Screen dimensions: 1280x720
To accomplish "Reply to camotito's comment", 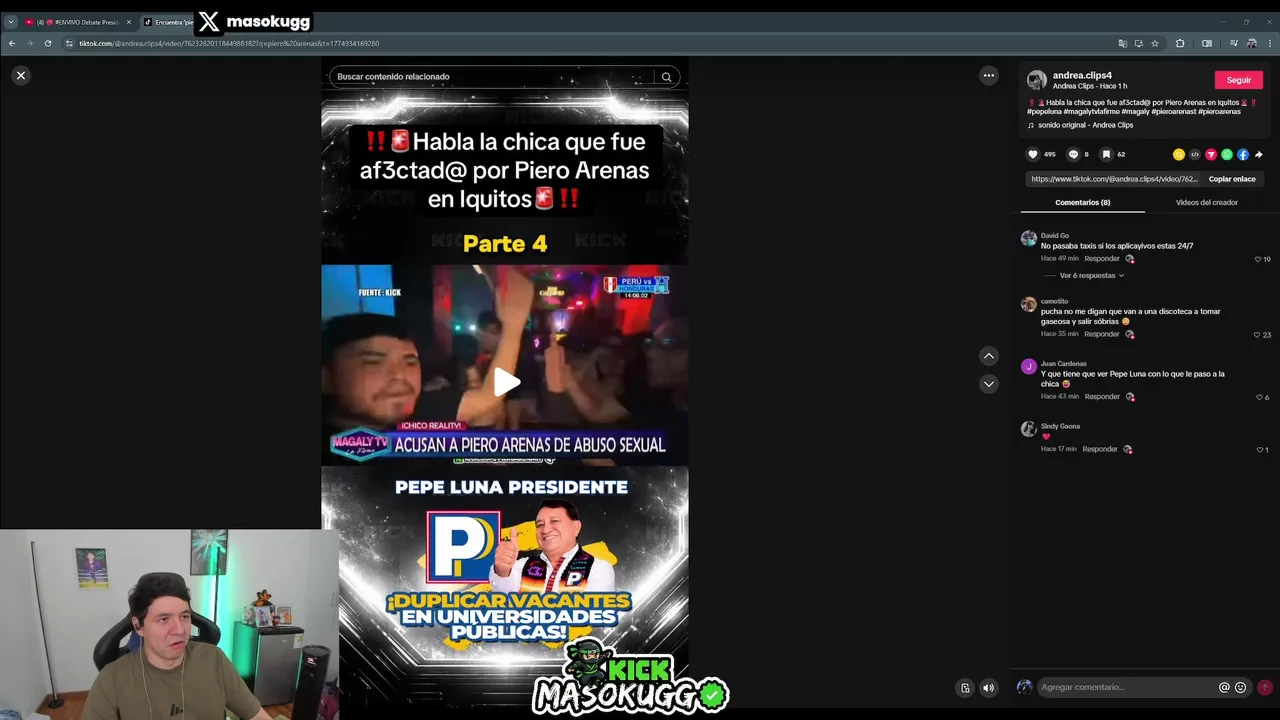I will click(1102, 334).
